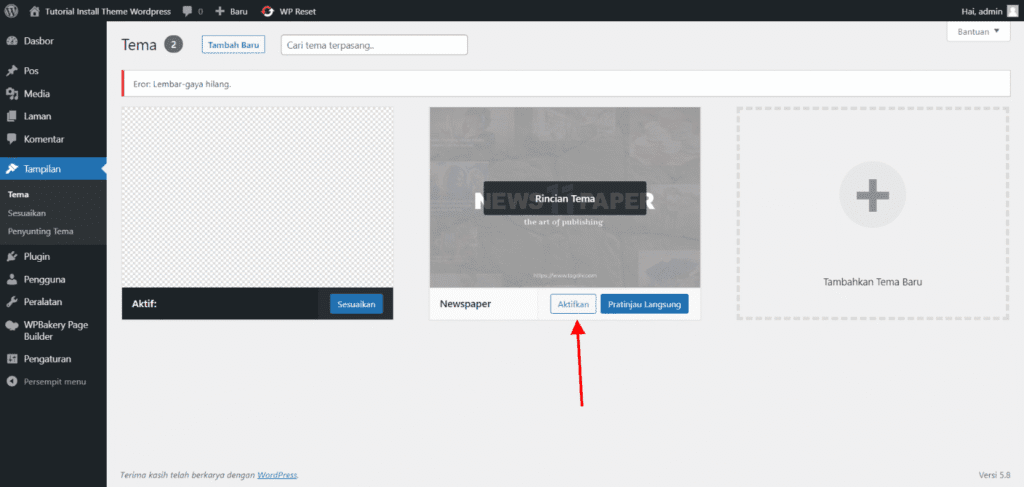Click the home icon beside the site title
Image resolution: width=1024 pixels, height=487 pixels.
pyautogui.click(x=35, y=11)
